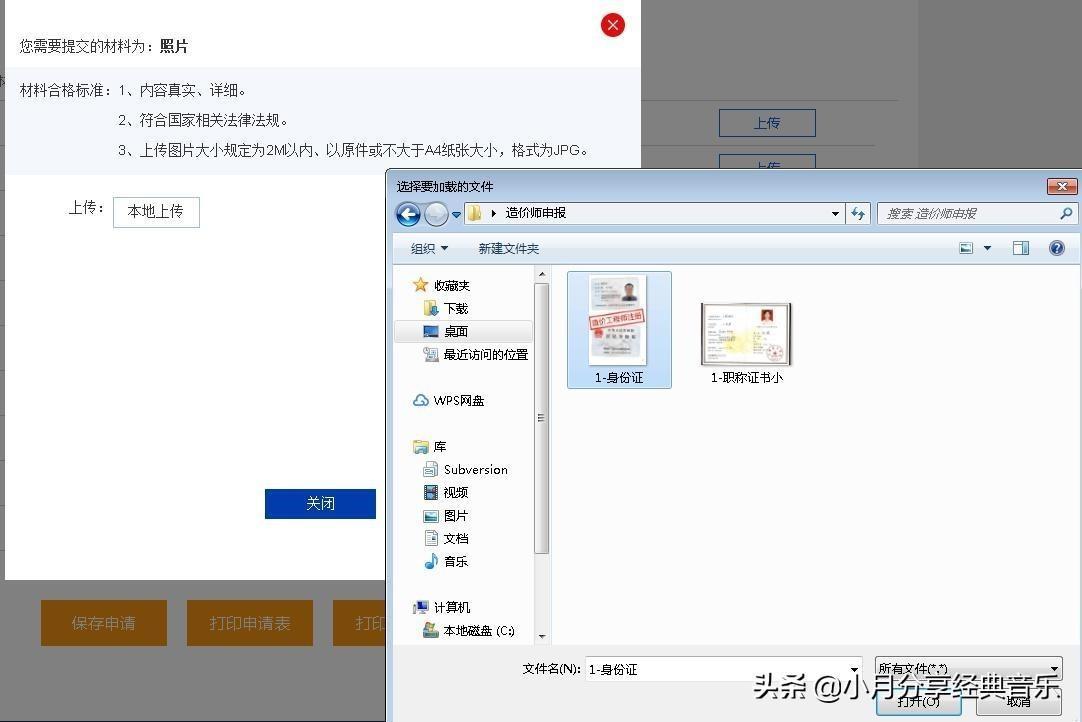Viewport: 1082px width, 722px height.
Task: Expand the 所有文件 file type dropdown
Action: pyautogui.click(x=1053, y=669)
